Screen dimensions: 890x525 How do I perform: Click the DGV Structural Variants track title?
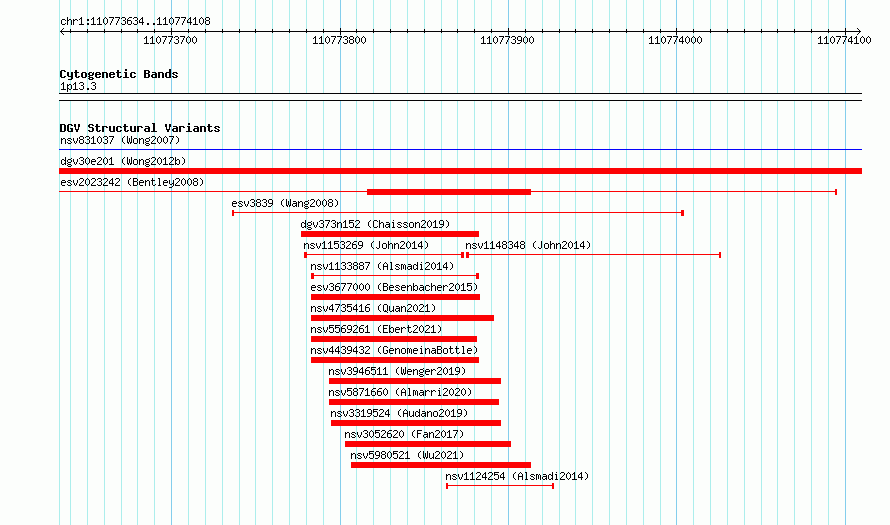pos(140,128)
